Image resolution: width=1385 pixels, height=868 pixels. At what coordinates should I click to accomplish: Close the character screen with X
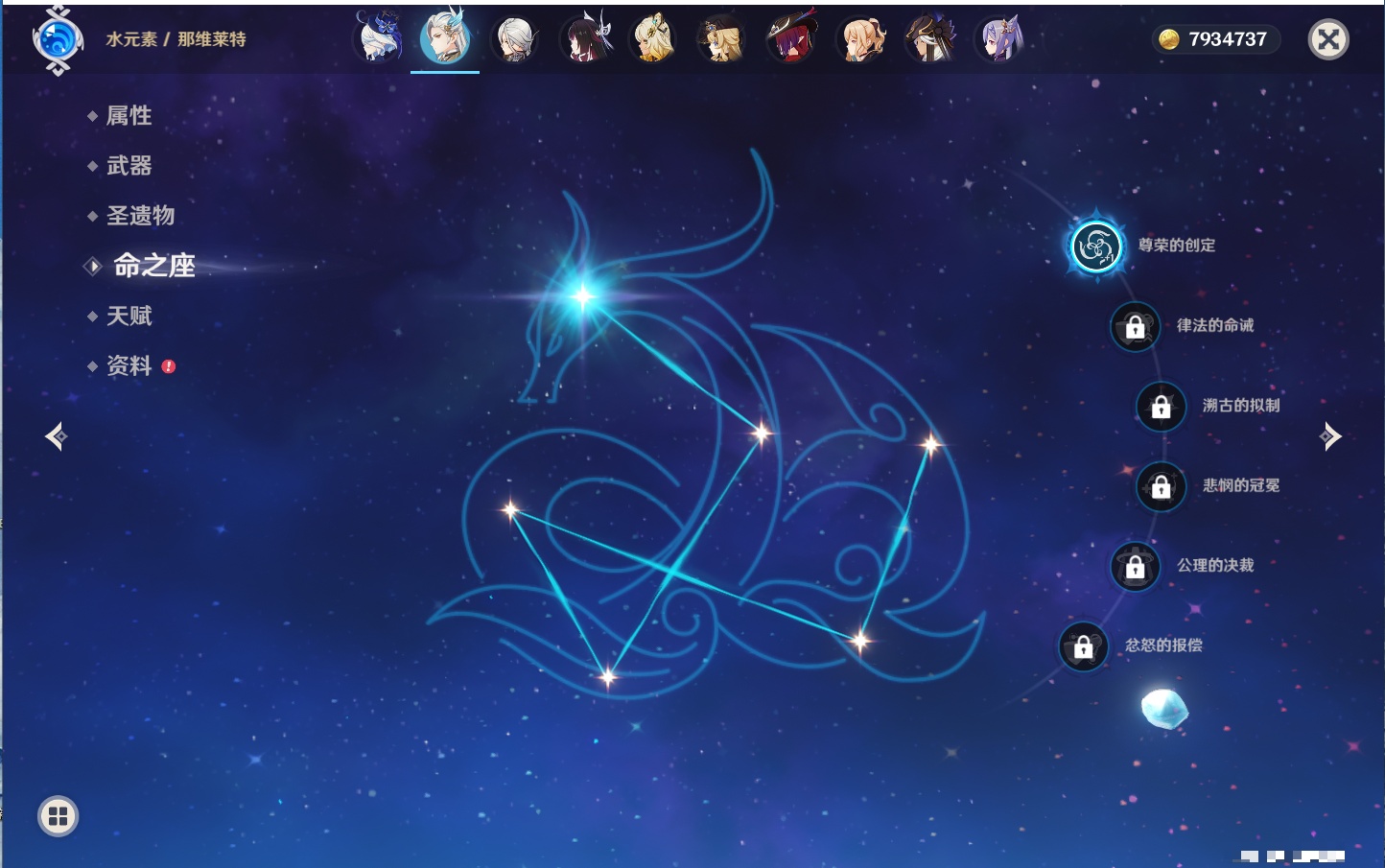(1328, 39)
